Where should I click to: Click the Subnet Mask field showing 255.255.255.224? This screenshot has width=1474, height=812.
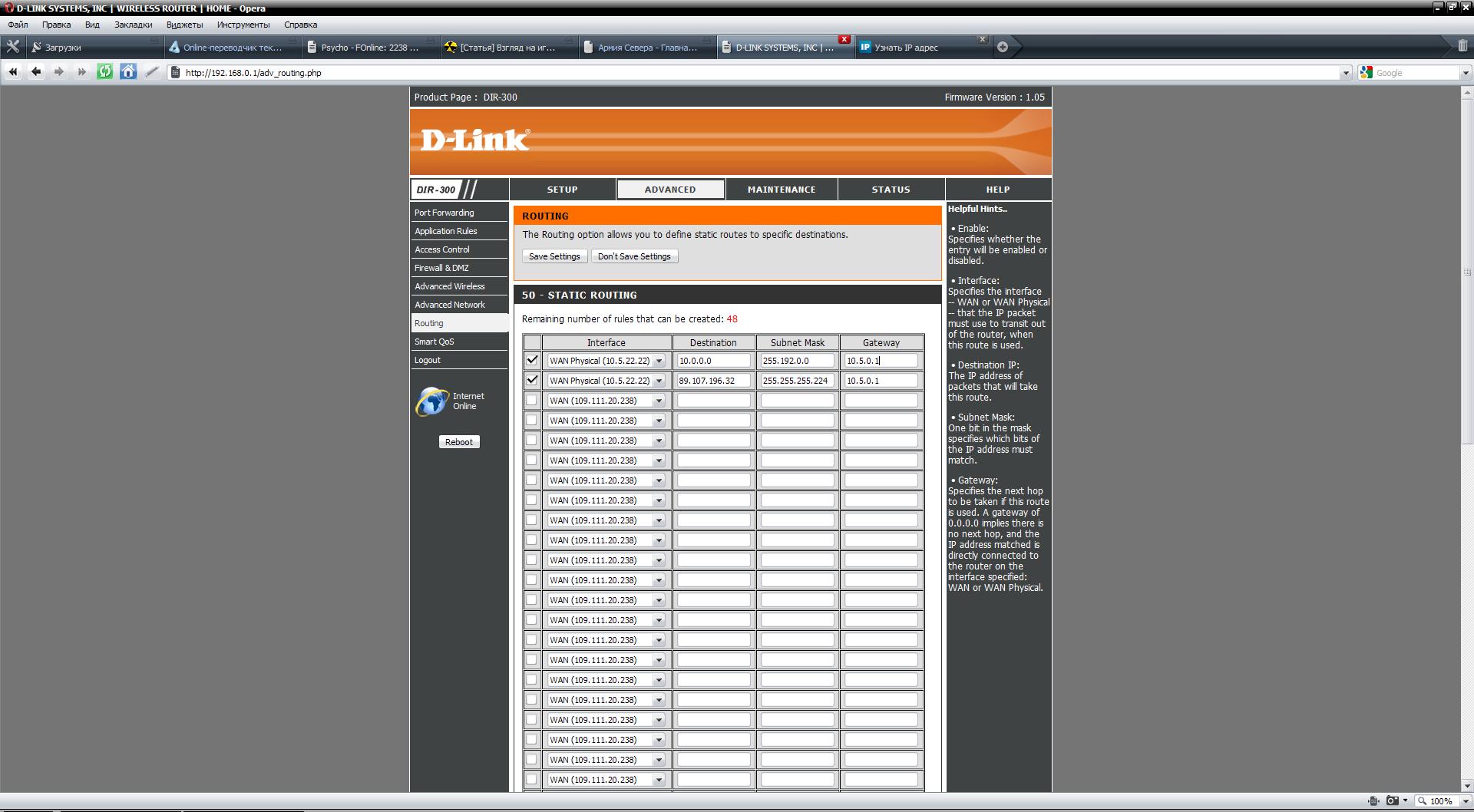coord(797,380)
